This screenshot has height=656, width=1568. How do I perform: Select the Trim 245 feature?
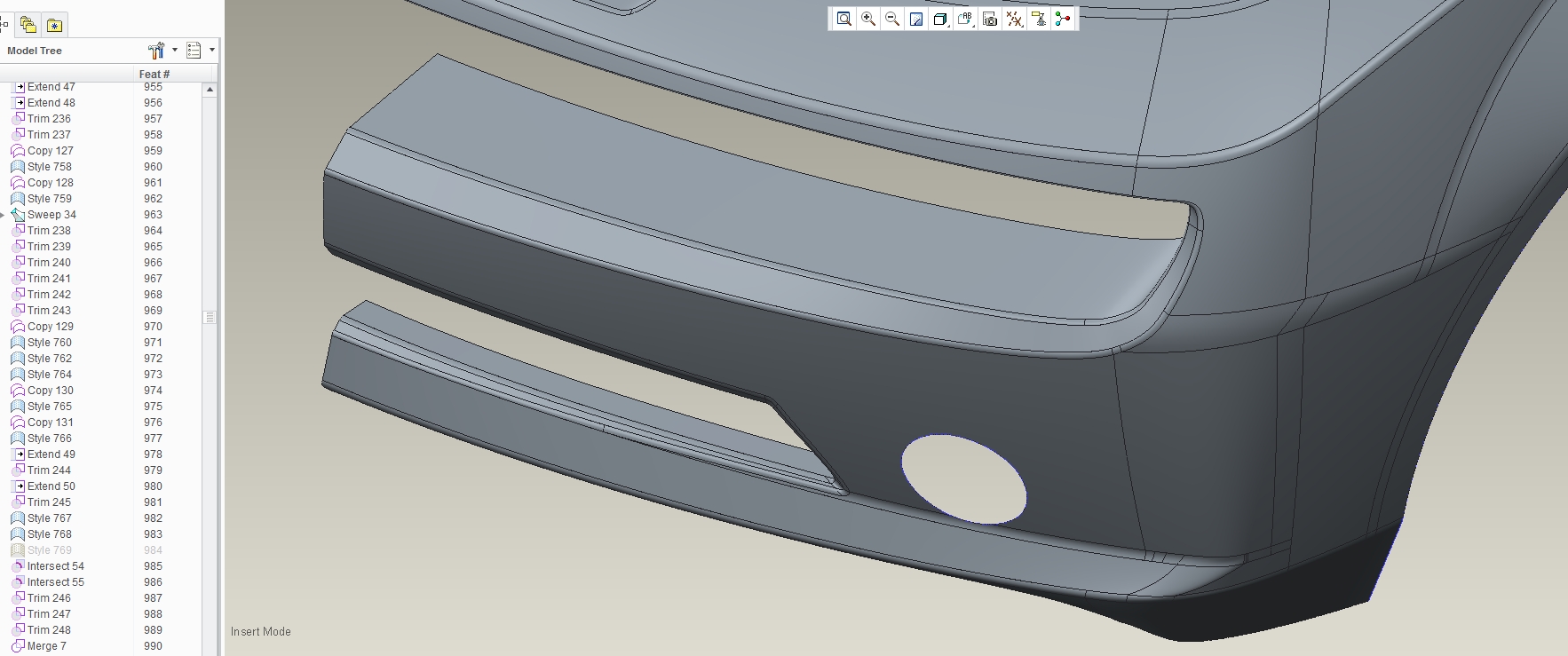(49, 502)
